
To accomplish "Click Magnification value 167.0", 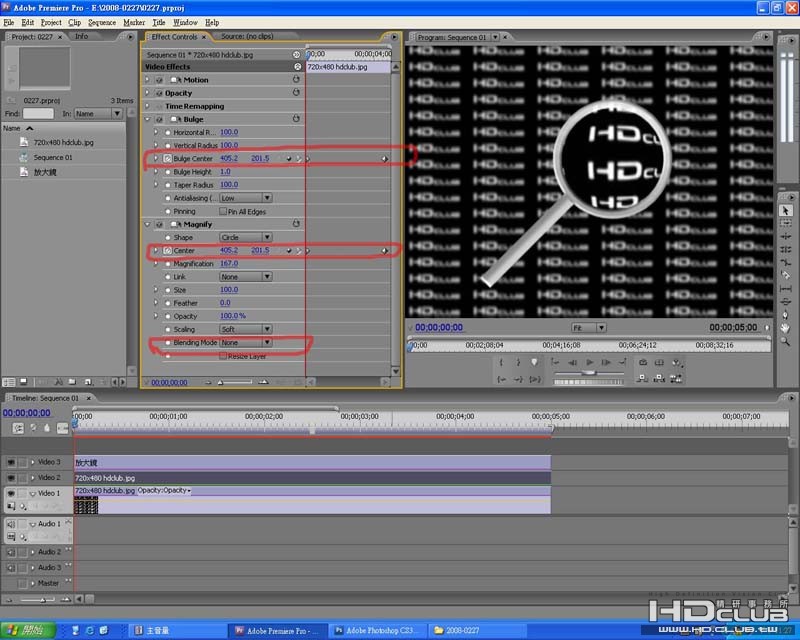I will click(229, 264).
